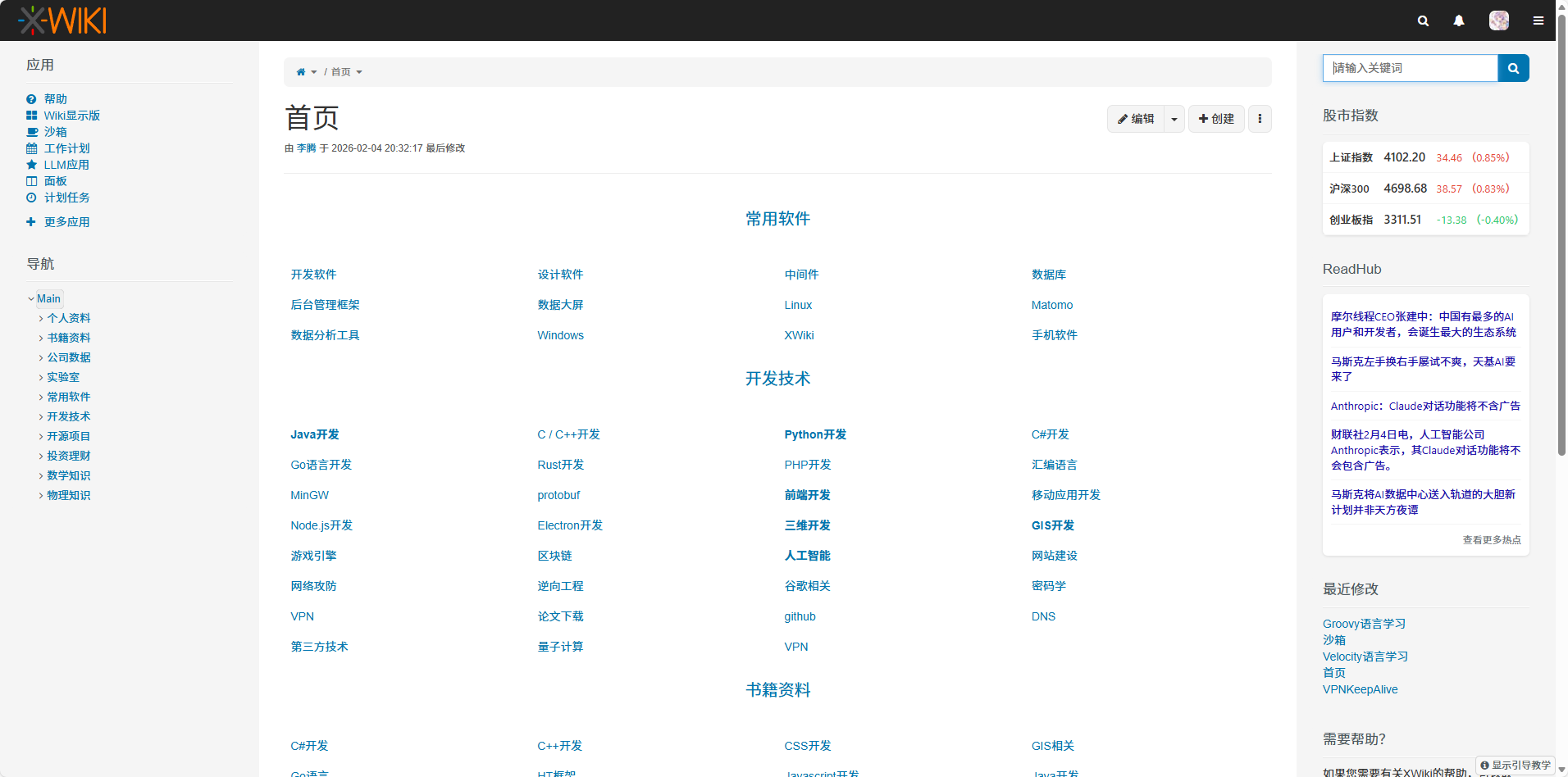This screenshot has width=1568, height=777.
Task: Click the 面板 dashboard icon
Action: [x=31, y=181]
